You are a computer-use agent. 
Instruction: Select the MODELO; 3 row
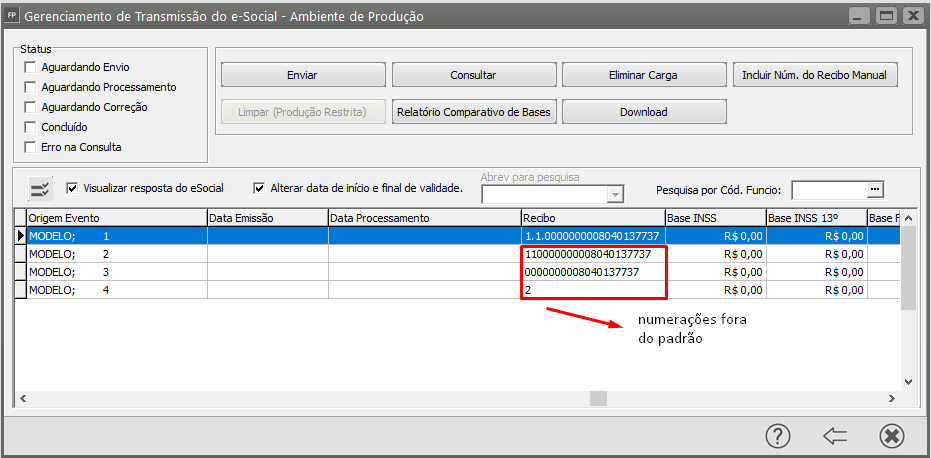(457, 272)
